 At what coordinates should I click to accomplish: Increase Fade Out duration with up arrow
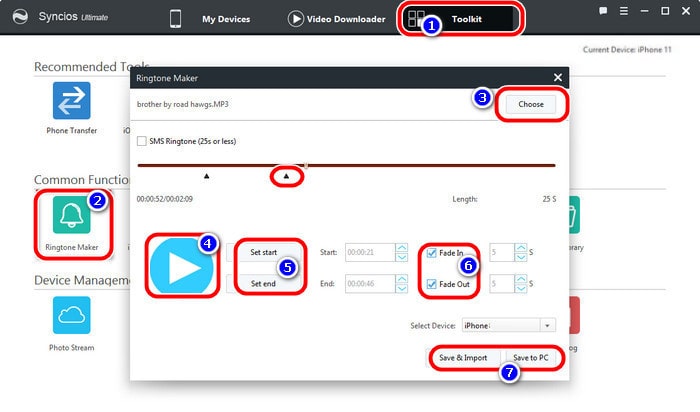pos(521,279)
